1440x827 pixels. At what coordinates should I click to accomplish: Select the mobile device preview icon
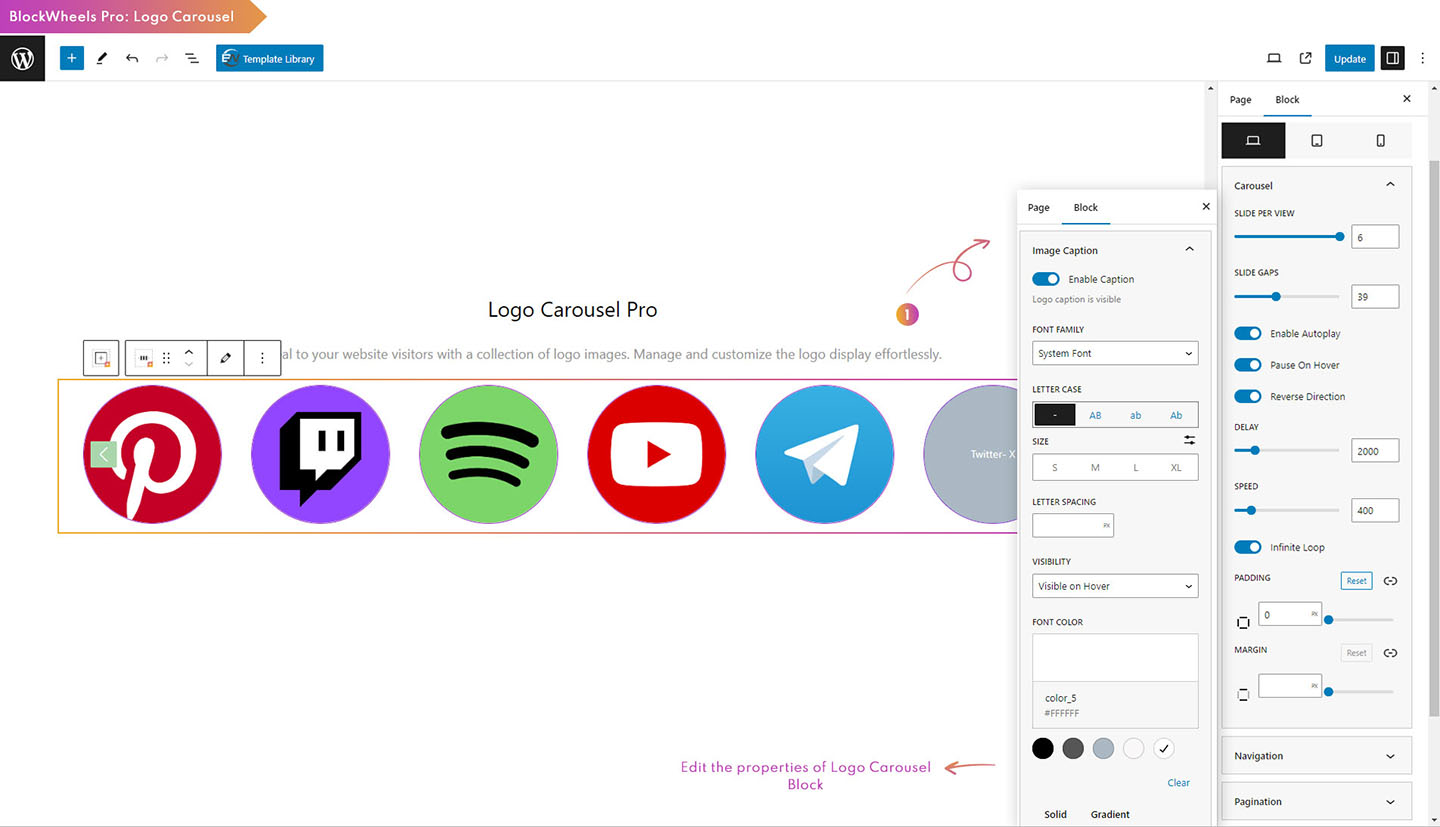pos(1380,141)
